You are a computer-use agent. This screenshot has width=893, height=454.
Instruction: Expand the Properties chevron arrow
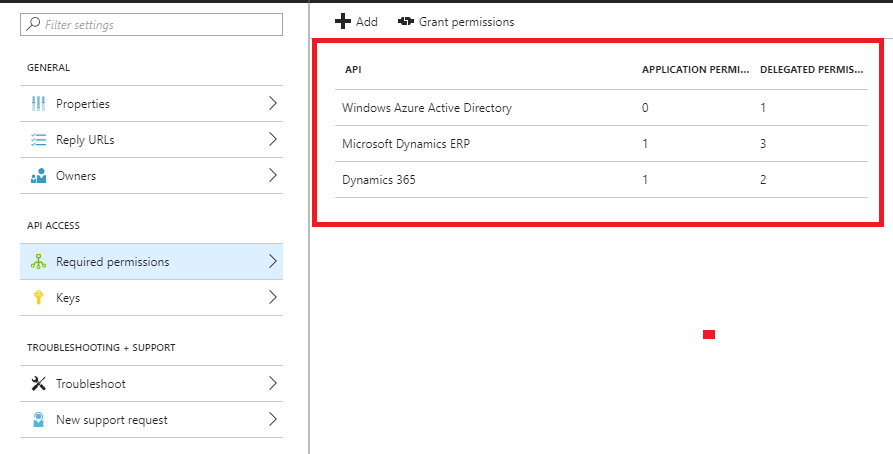[272, 104]
